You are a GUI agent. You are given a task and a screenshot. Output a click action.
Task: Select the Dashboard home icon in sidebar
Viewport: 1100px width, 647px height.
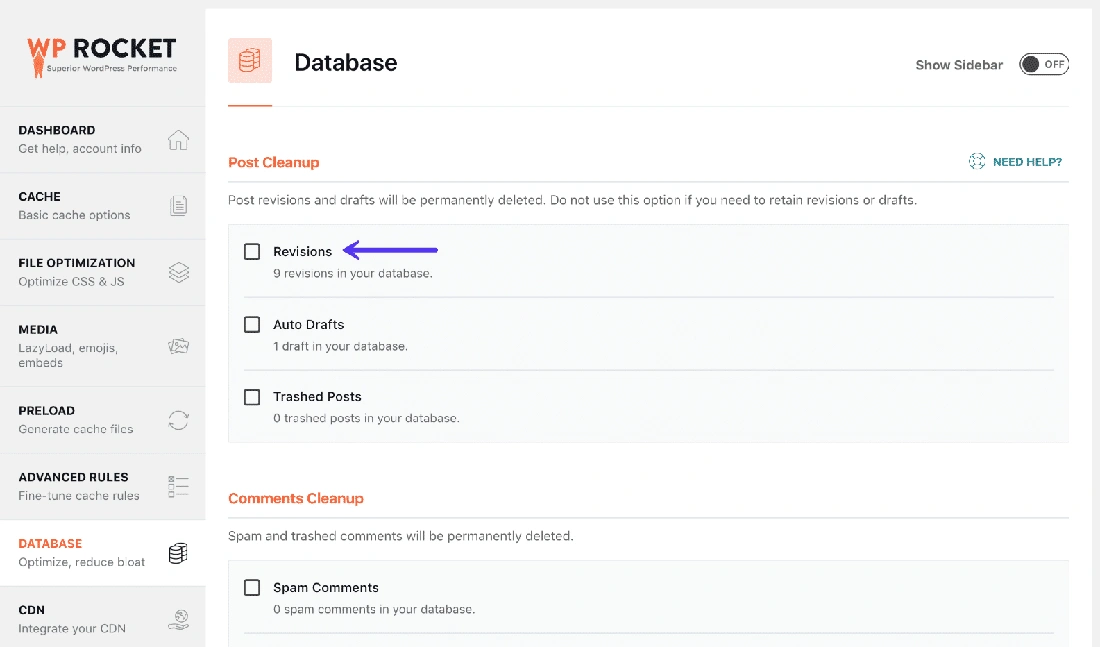178,140
